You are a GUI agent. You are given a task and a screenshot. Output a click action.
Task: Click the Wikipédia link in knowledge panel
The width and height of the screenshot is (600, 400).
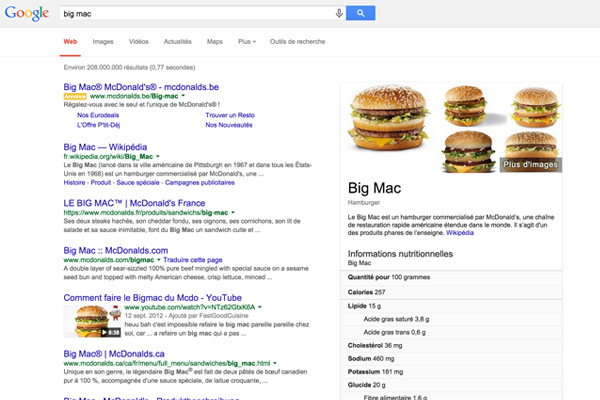tap(460, 233)
